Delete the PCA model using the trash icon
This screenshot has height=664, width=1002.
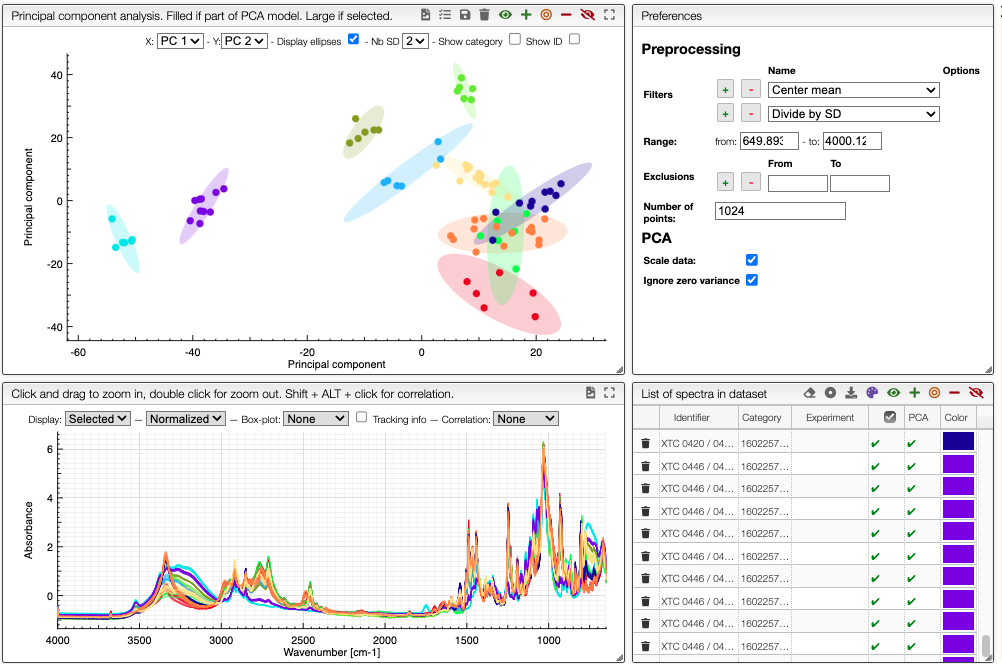click(484, 14)
